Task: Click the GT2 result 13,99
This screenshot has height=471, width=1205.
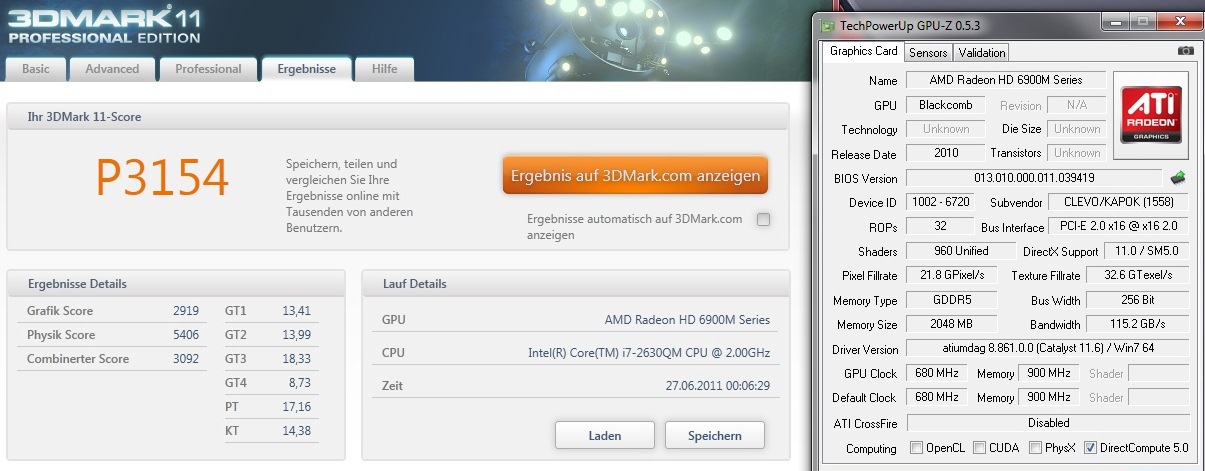Action: [297, 335]
